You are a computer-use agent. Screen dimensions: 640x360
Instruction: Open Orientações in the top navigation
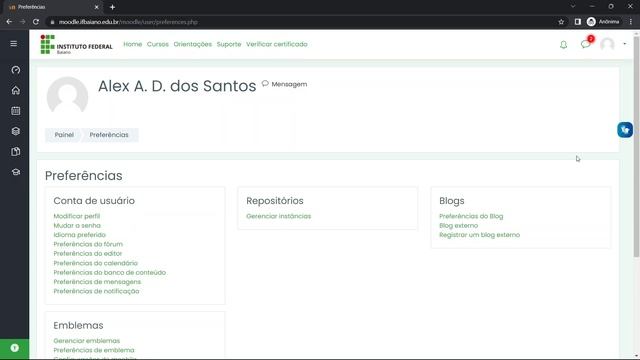pyautogui.click(x=193, y=44)
